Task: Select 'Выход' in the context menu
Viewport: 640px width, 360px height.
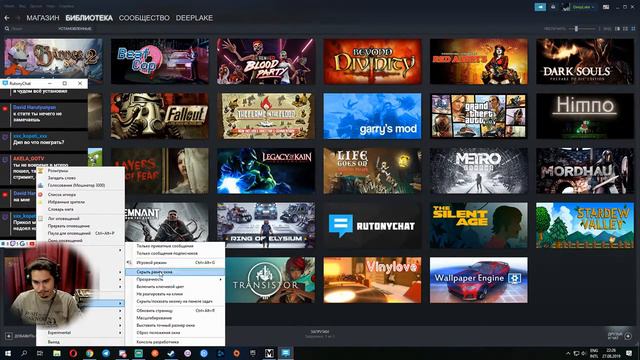Action: coord(80,342)
